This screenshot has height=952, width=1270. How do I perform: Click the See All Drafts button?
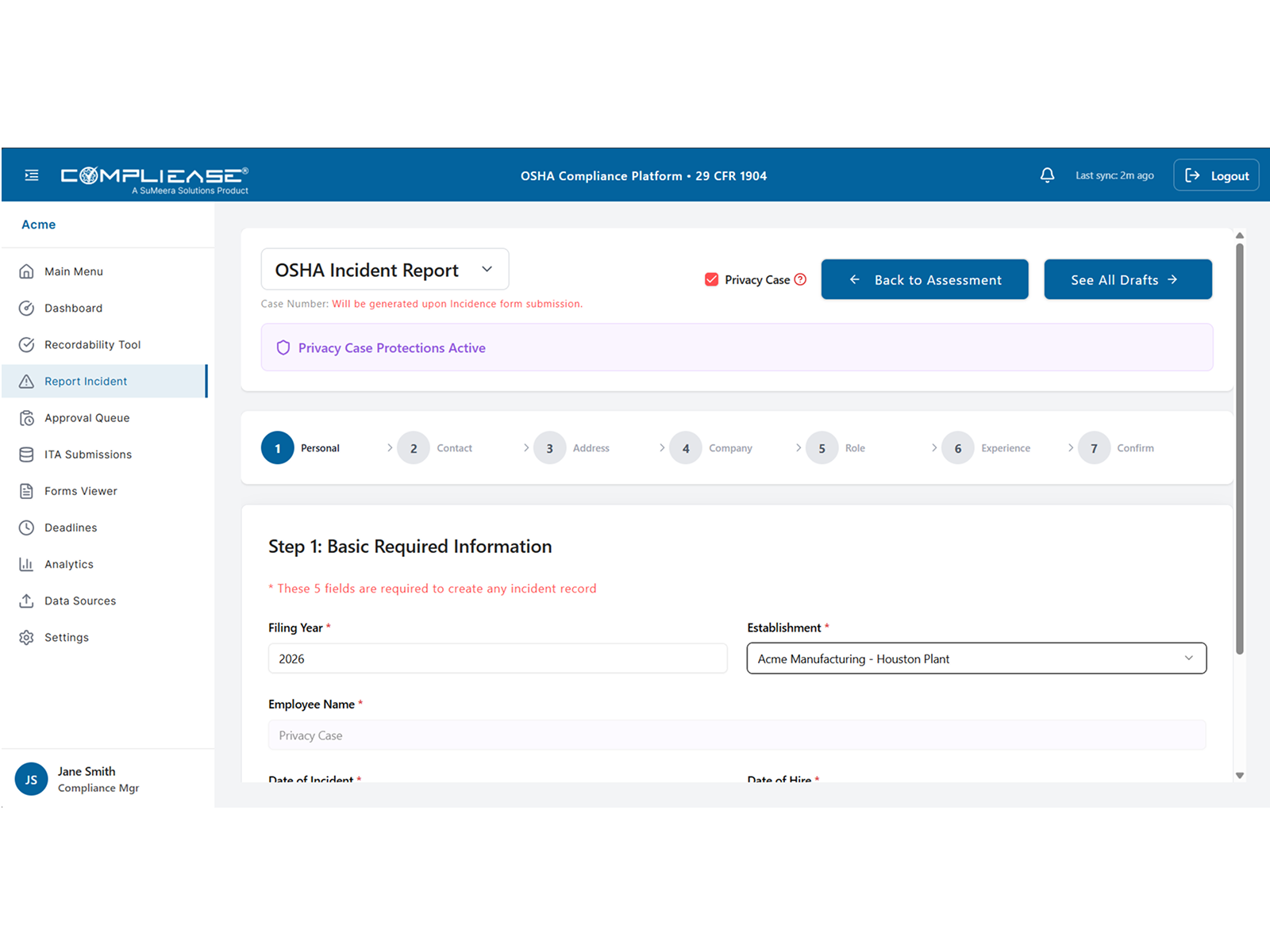(x=1127, y=279)
